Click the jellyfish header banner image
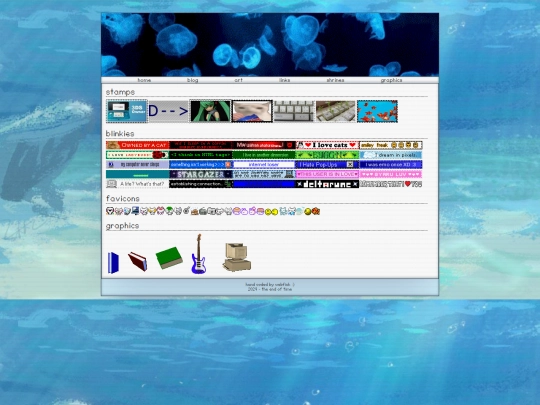The width and height of the screenshot is (540, 405). (x=270, y=45)
